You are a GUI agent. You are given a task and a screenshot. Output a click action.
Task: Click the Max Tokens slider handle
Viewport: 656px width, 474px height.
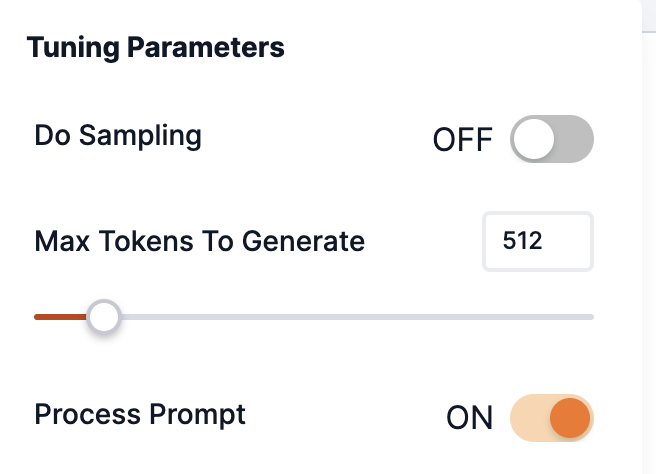tap(103, 317)
